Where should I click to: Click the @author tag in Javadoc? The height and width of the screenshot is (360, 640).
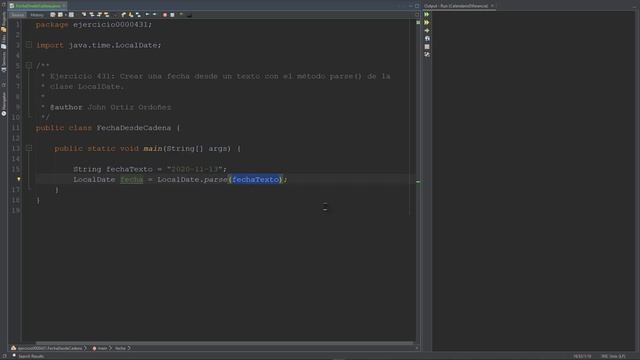coord(66,107)
